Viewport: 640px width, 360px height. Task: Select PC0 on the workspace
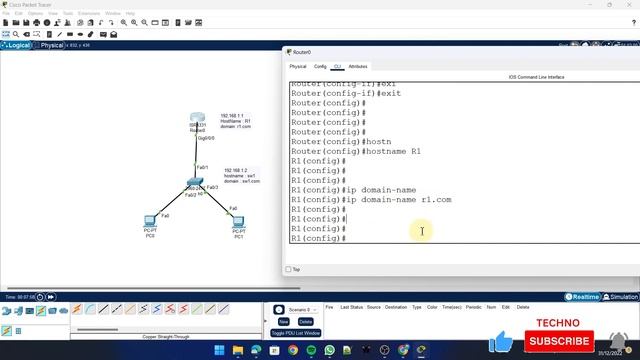tap(150, 221)
